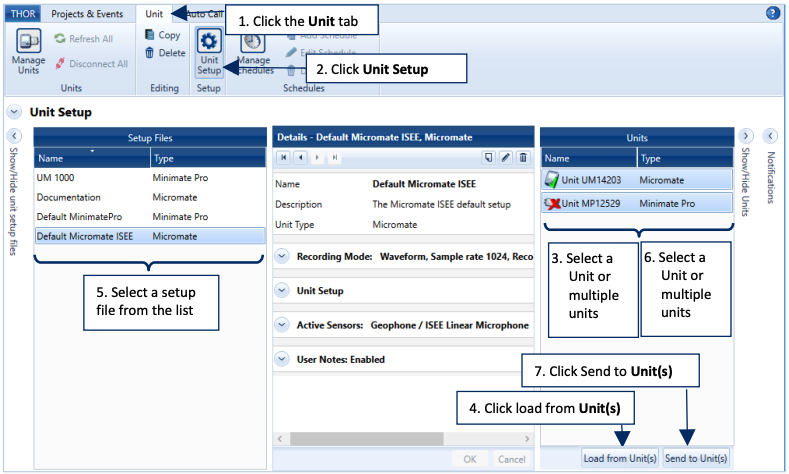
Task: Go to first record in Details navigator
Action: click(283, 157)
